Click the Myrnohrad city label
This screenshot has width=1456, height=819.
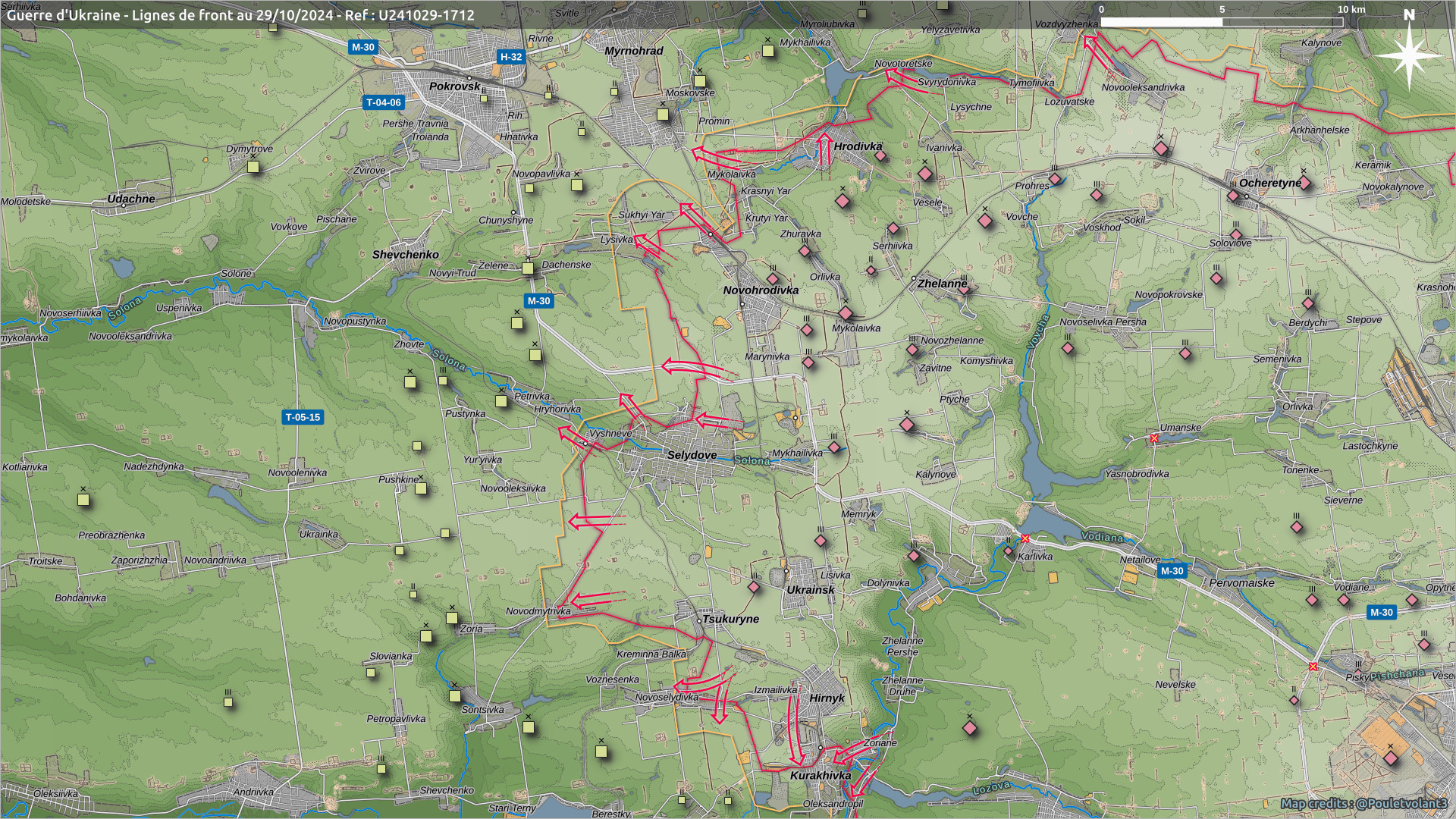pyautogui.click(x=633, y=51)
